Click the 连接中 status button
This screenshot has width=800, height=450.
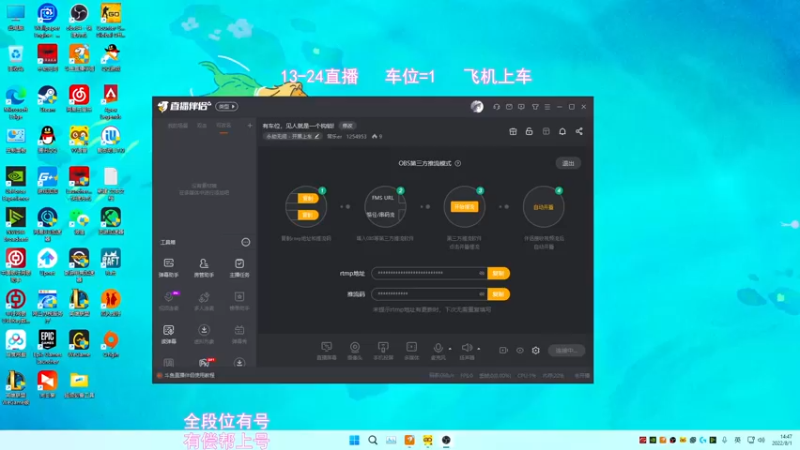pos(566,351)
